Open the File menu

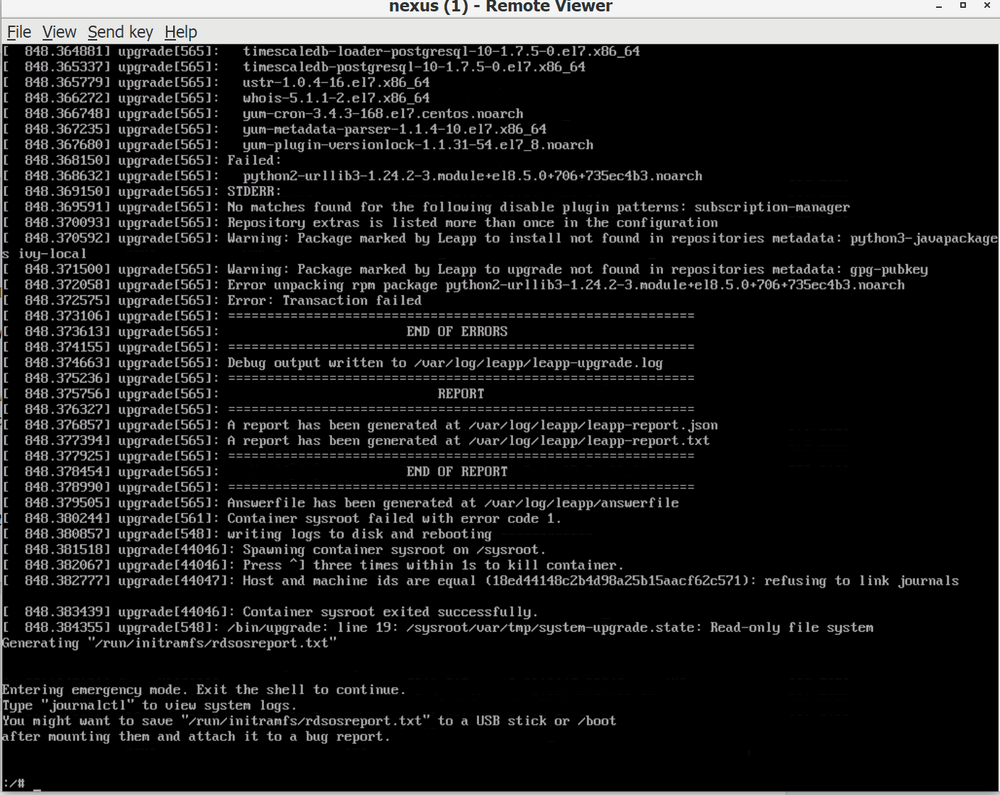18,31
